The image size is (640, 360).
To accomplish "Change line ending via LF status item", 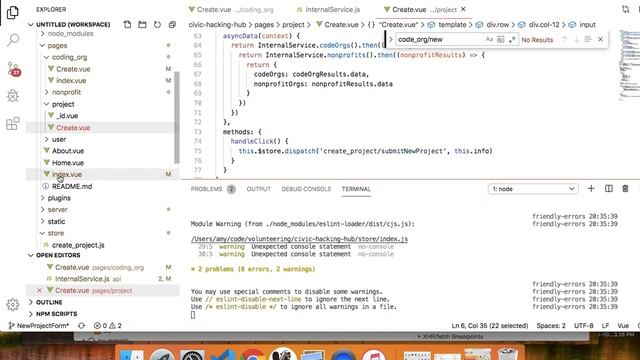I will click(x=605, y=326).
